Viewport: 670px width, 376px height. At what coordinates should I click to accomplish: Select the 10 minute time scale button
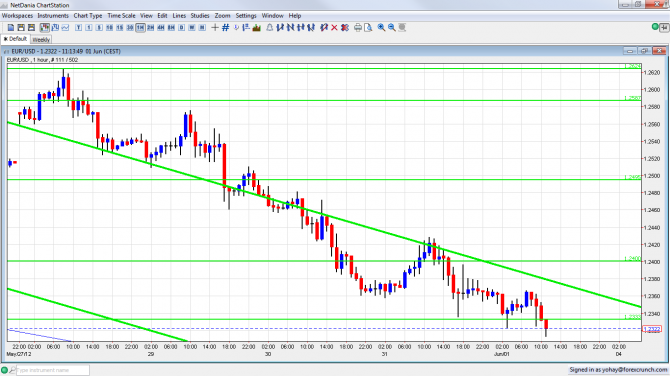(x=109, y=28)
